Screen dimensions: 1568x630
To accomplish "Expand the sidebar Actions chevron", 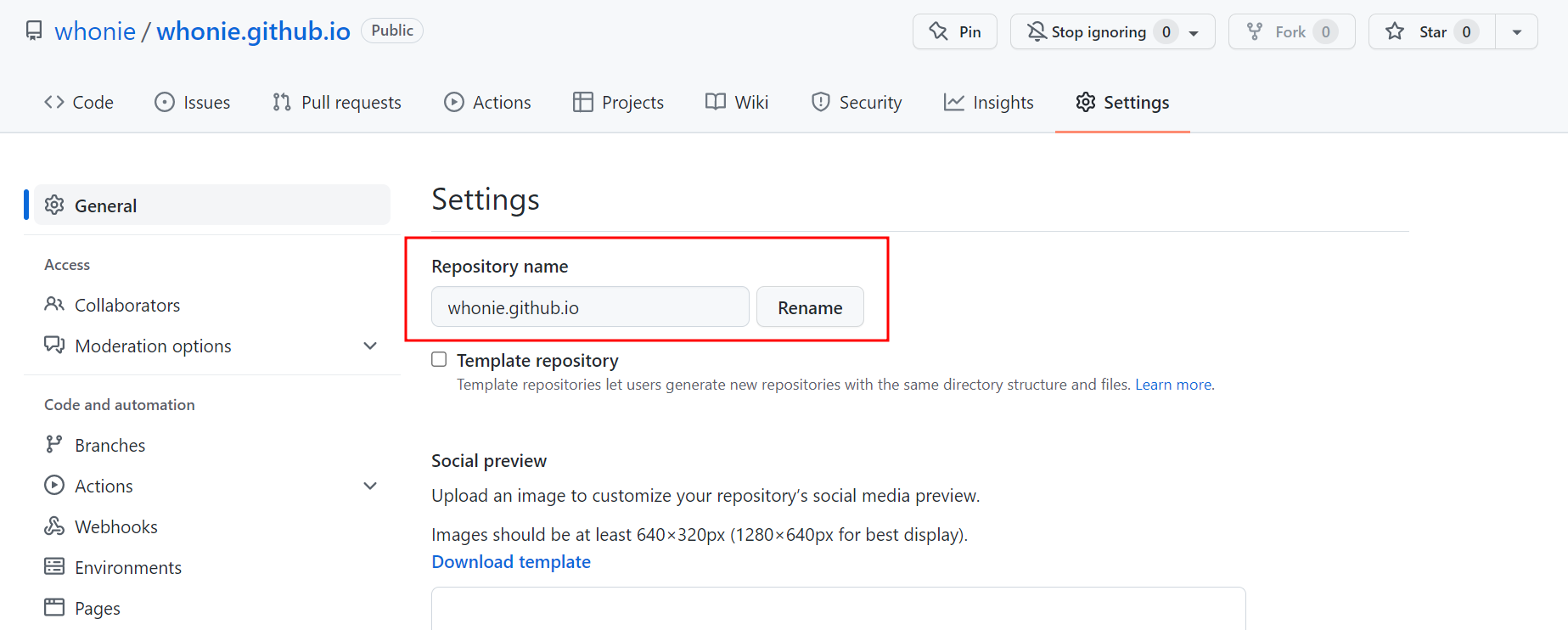I will click(370, 486).
